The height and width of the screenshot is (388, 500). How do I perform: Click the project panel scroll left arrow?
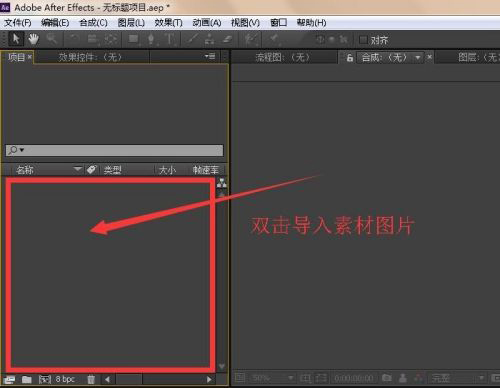click(x=107, y=379)
